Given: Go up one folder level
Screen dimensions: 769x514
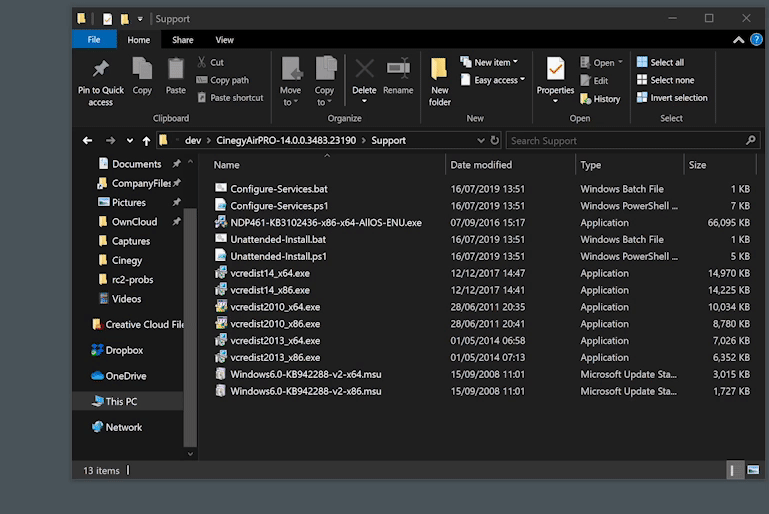Looking at the screenshot, I should [x=146, y=141].
